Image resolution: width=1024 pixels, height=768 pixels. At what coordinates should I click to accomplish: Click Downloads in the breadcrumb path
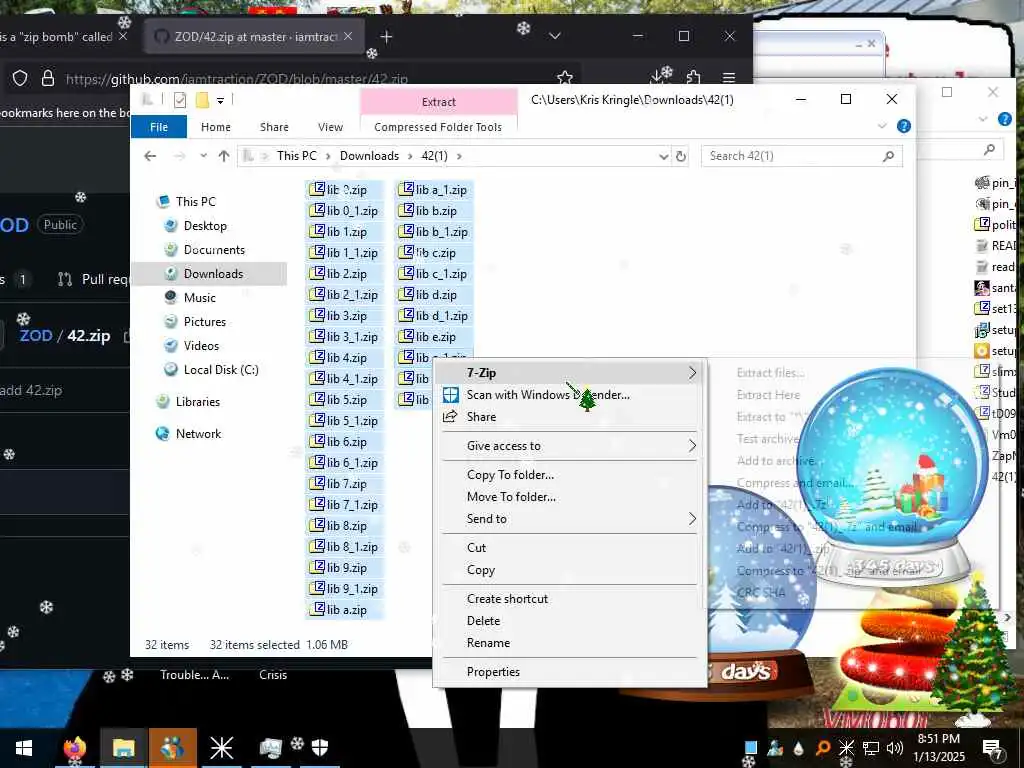pos(369,156)
